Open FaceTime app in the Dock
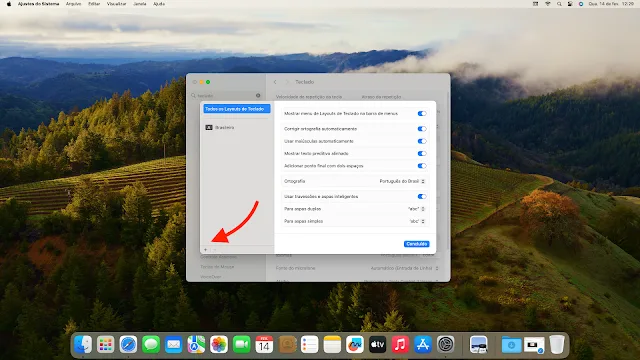 click(242, 345)
